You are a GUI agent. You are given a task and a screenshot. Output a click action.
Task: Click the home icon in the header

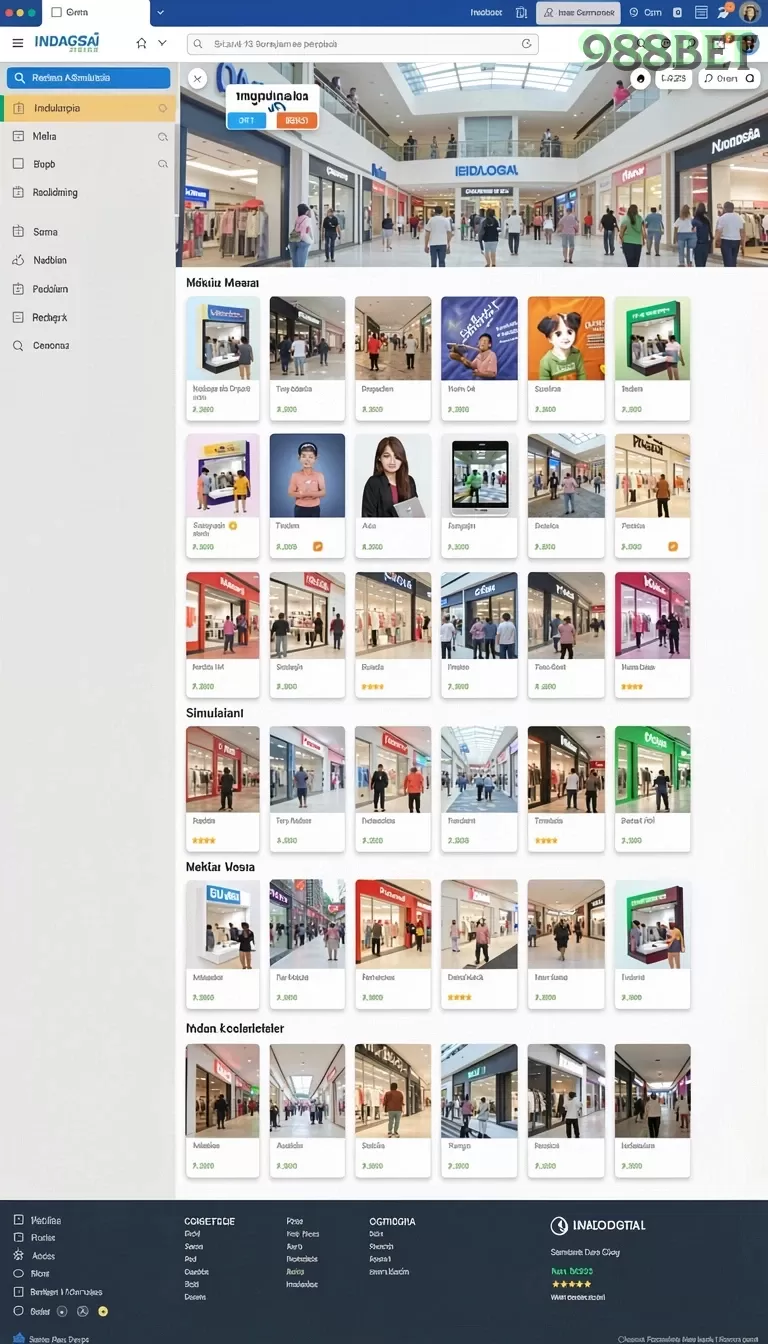[x=141, y=43]
